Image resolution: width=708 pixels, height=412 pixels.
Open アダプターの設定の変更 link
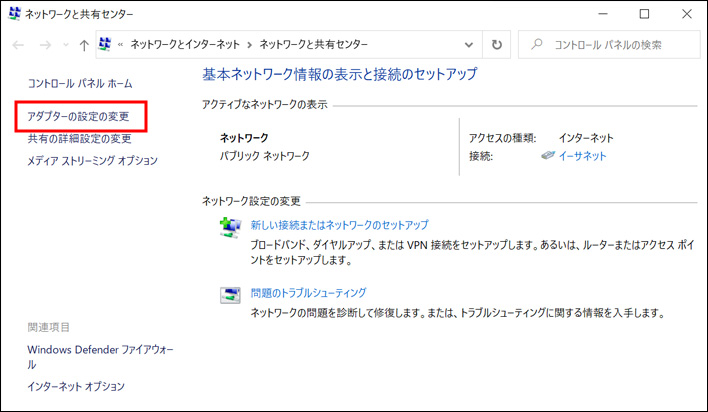pos(78,116)
